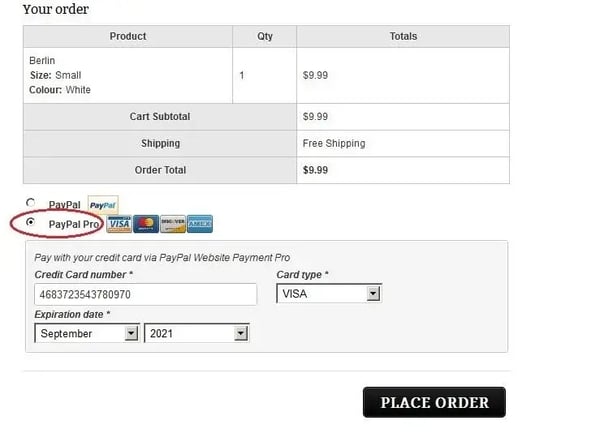
Task: Click the AMEX card icon
Action: tap(199, 223)
